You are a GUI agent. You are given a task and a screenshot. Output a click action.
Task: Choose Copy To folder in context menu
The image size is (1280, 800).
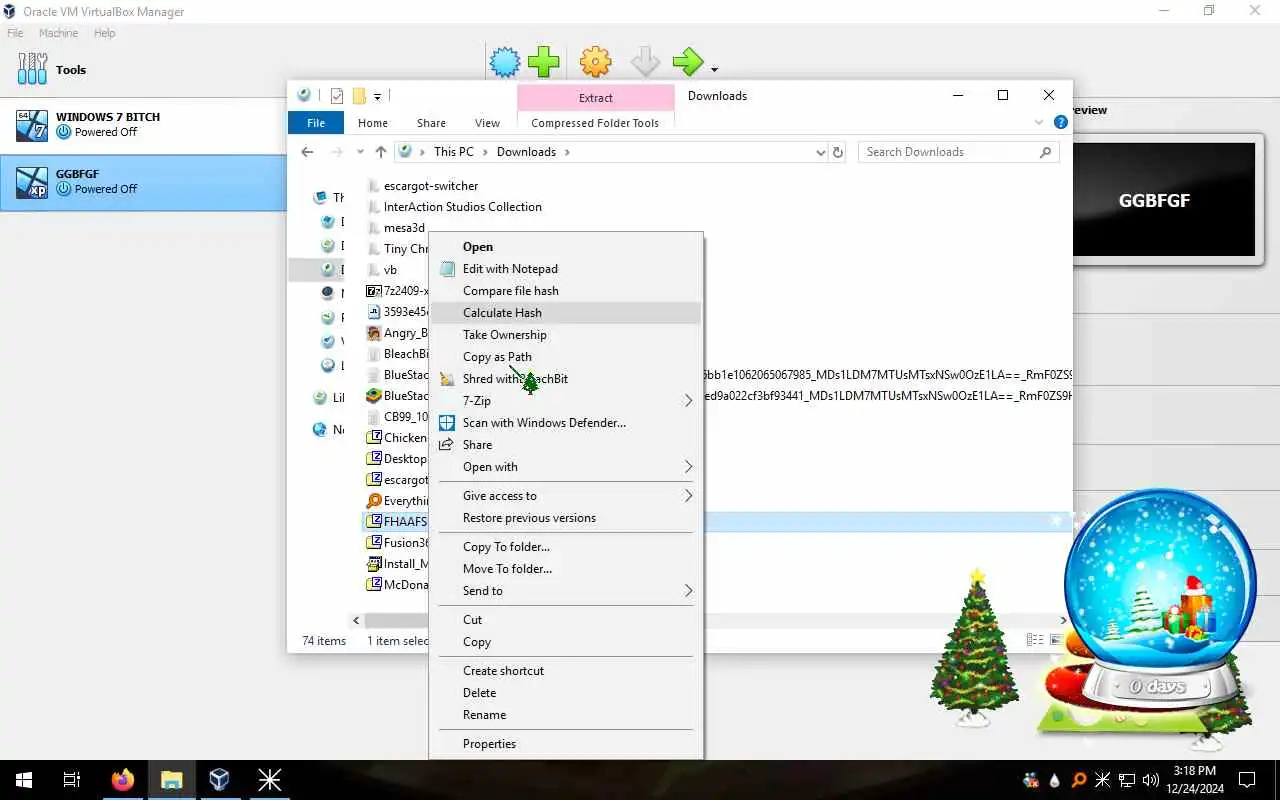[x=566, y=547]
